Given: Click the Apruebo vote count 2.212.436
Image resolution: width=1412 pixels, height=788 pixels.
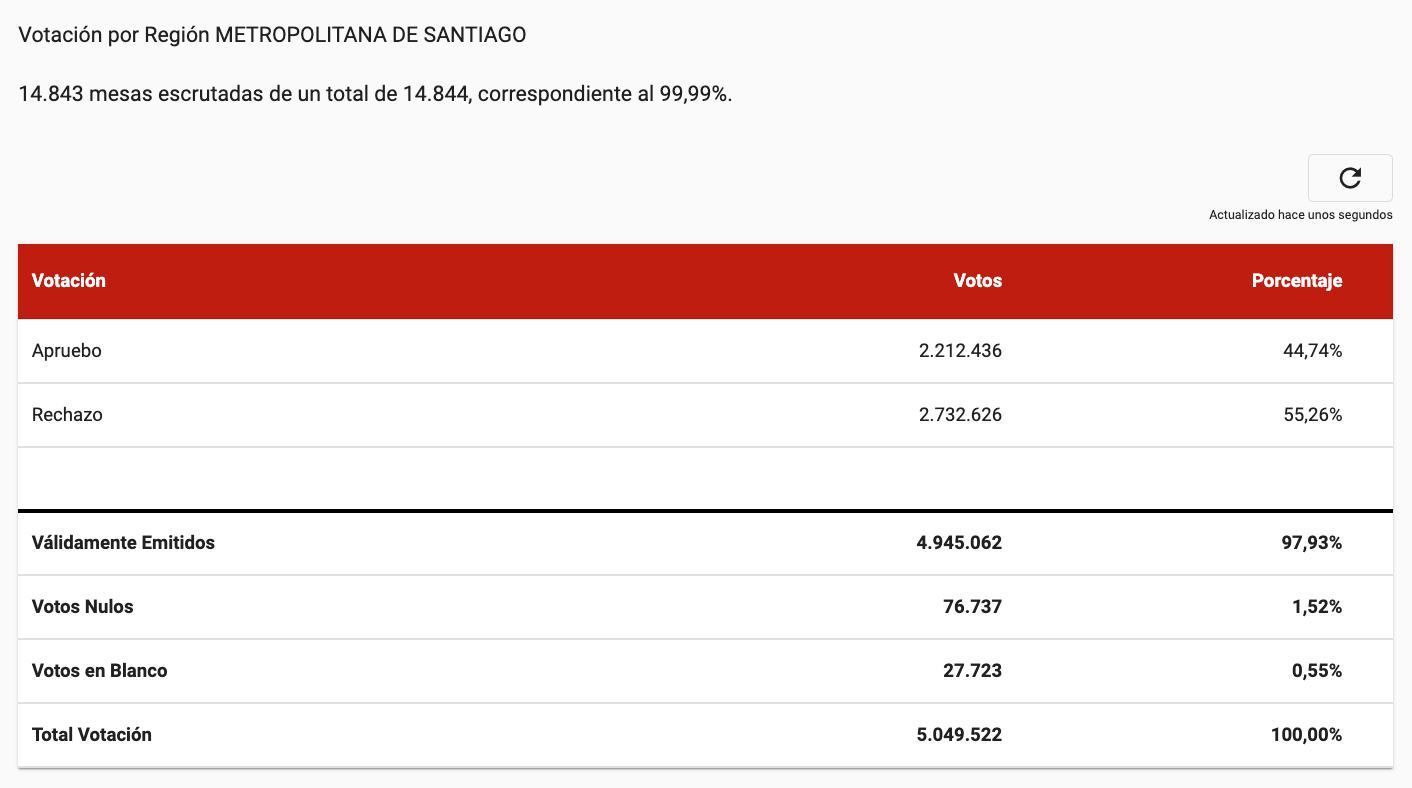Looking at the screenshot, I should coord(960,350).
